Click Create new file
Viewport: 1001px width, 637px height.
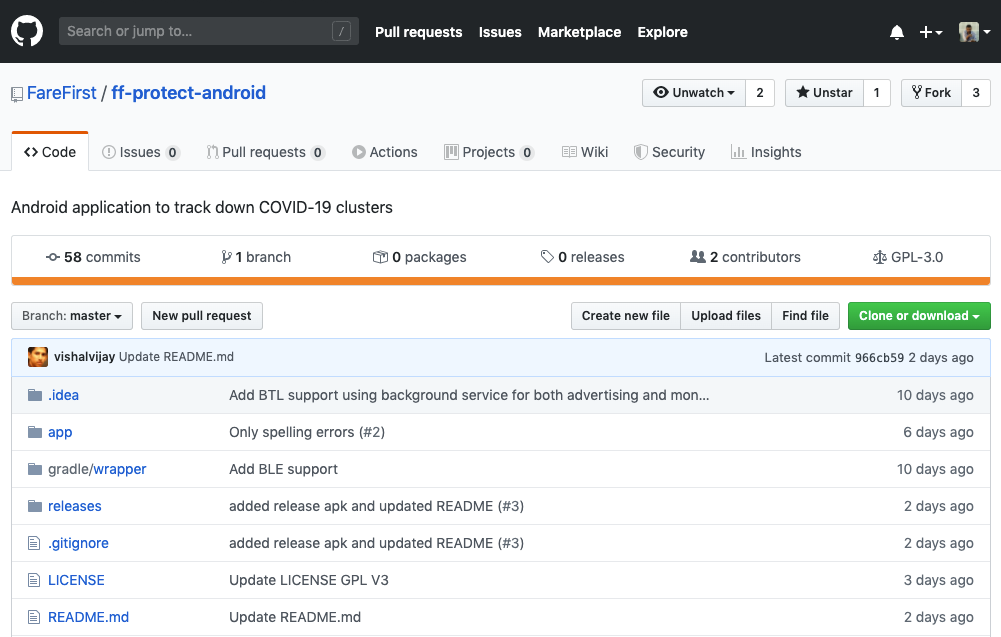pyautogui.click(x=626, y=316)
